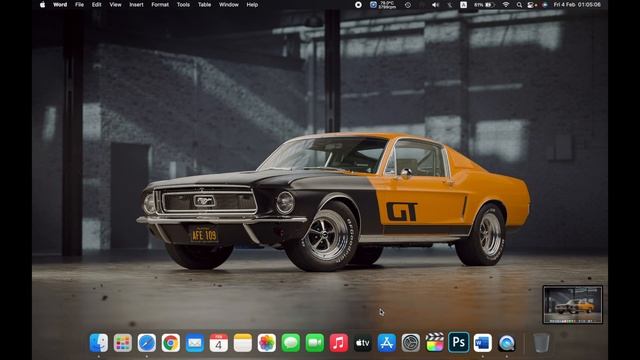
Task: Open System Preferences from the Dock
Action: [x=411, y=343]
